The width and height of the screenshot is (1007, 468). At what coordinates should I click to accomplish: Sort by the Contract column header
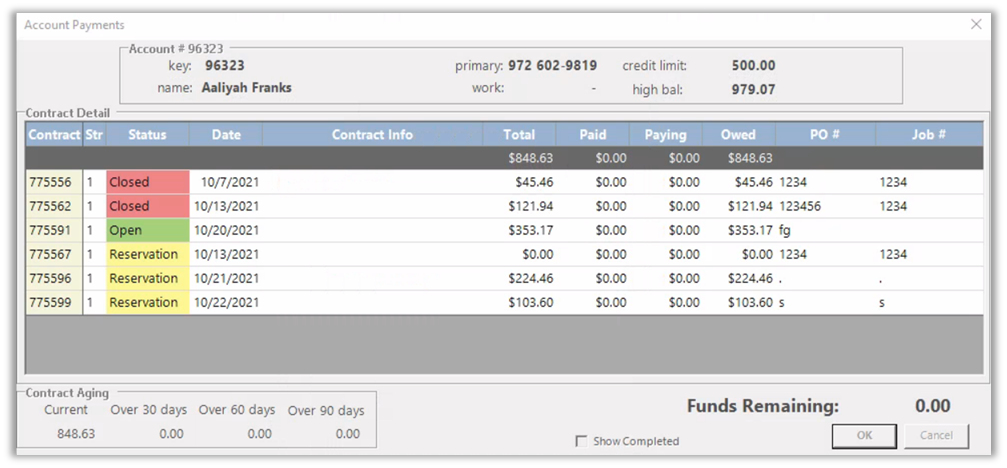pos(54,135)
